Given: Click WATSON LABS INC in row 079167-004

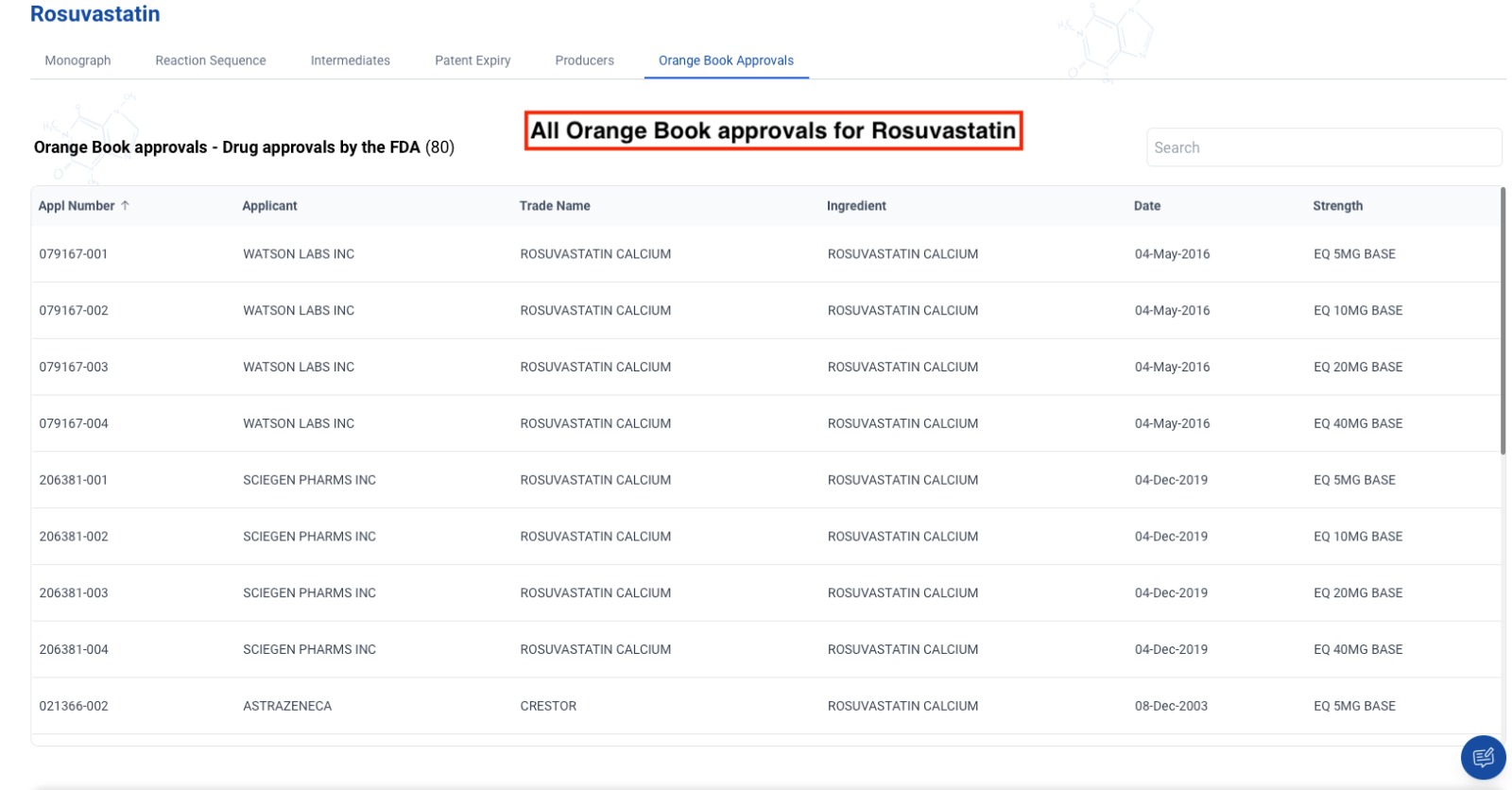Looking at the screenshot, I should click(299, 424).
